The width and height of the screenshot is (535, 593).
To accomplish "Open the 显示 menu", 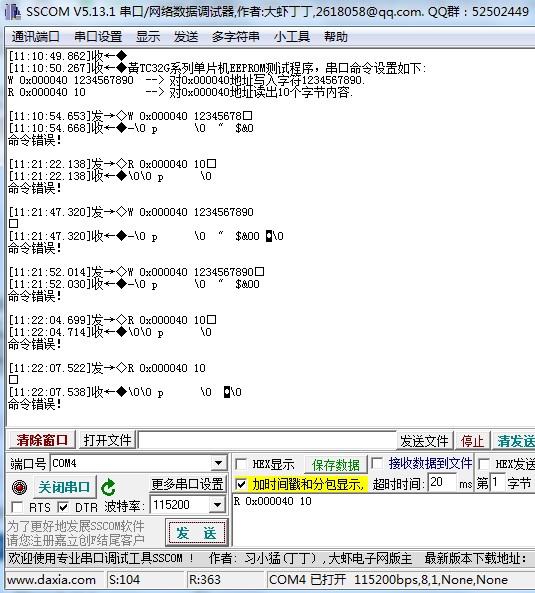I will click(x=148, y=37).
